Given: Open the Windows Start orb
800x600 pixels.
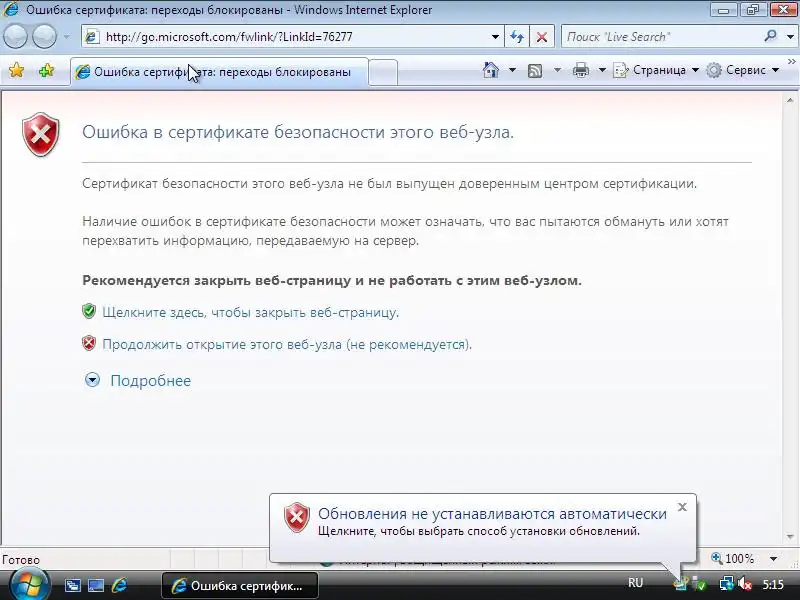Looking at the screenshot, I should click(30, 585).
